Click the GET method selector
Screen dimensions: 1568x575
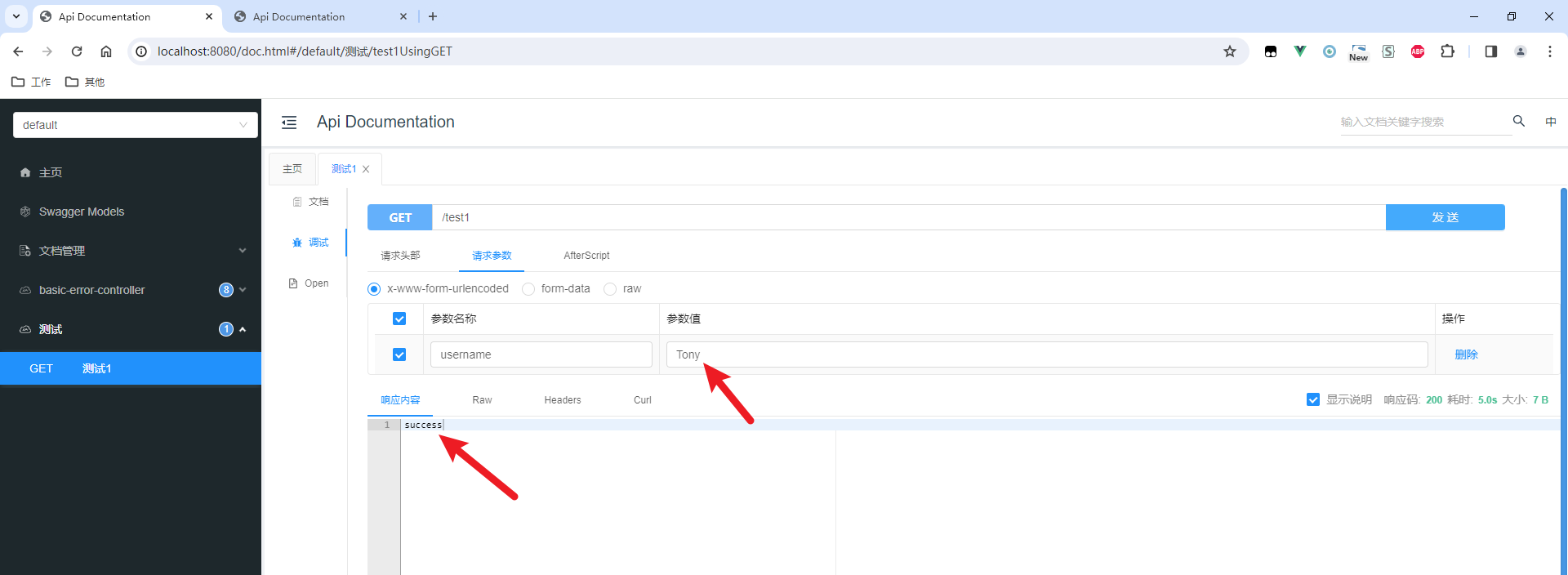(x=400, y=217)
